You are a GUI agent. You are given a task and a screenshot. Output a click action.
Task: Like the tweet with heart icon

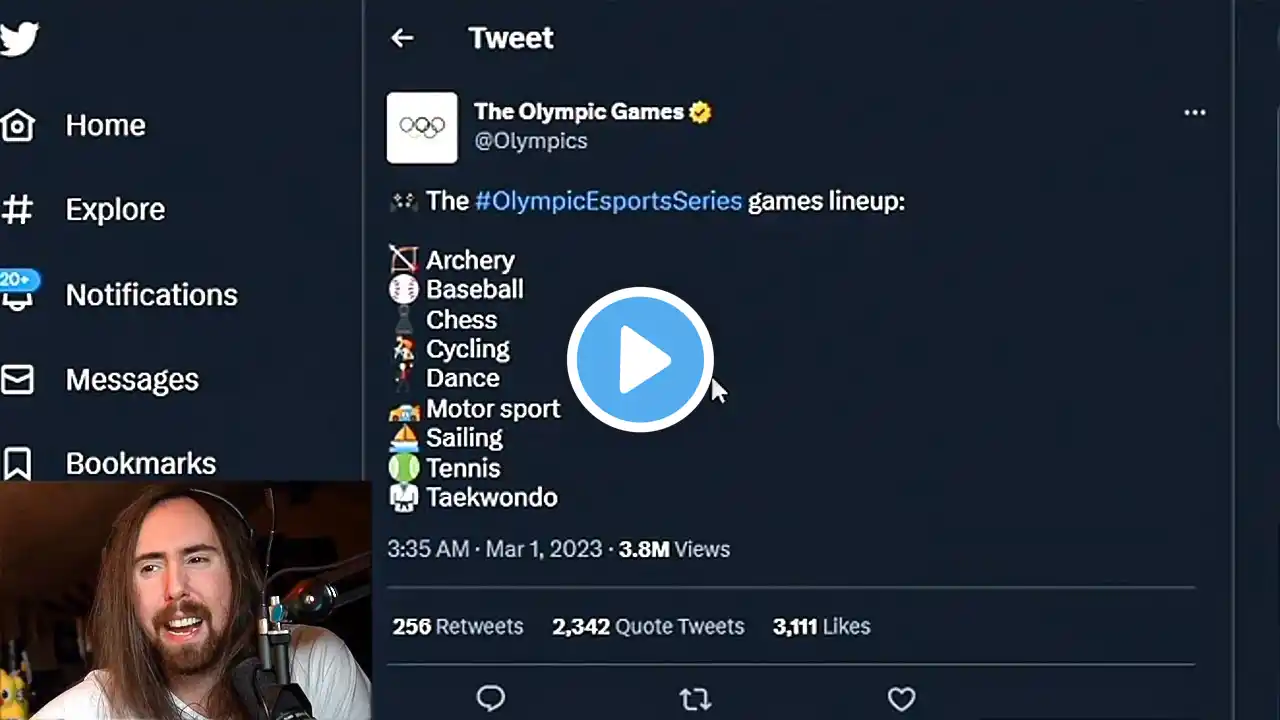pyautogui.click(x=901, y=698)
